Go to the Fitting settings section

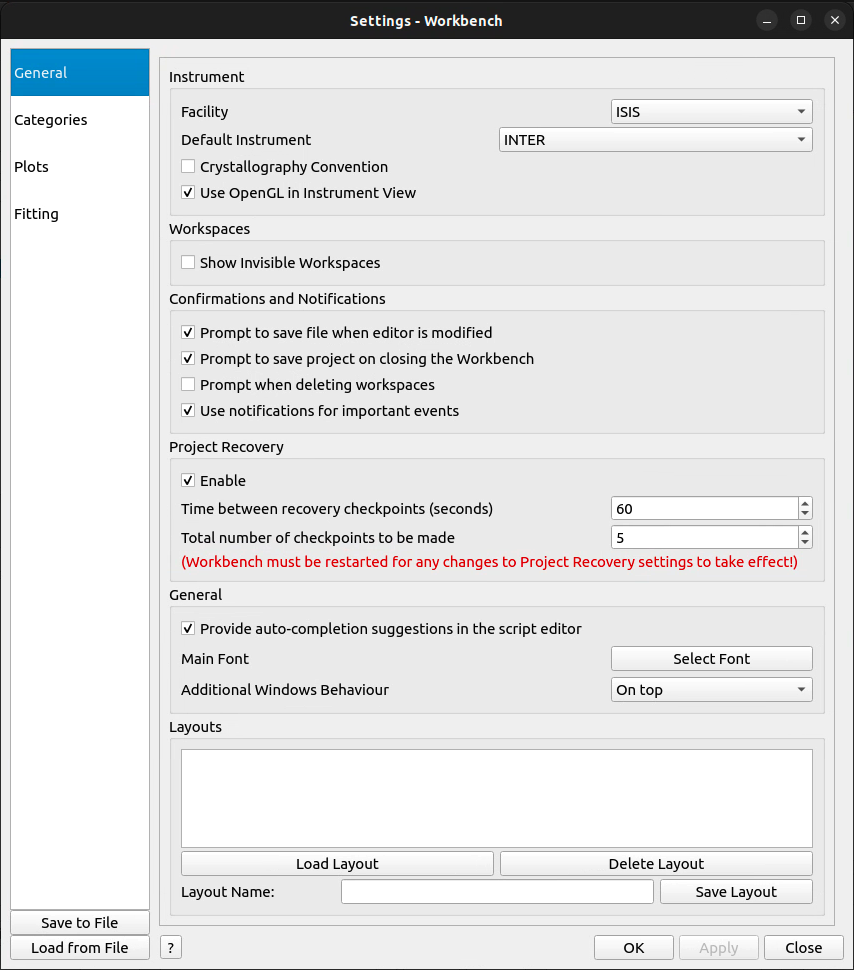(37, 214)
